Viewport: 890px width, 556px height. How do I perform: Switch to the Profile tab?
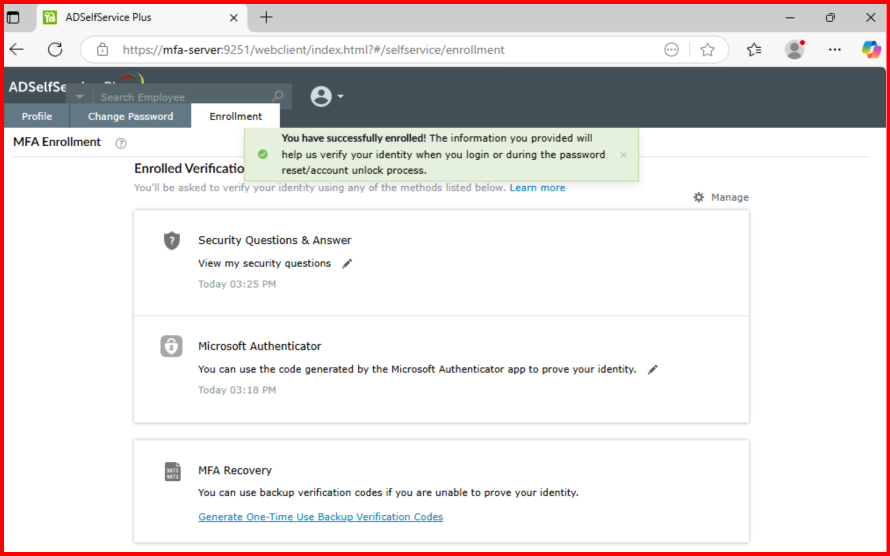click(x=37, y=117)
